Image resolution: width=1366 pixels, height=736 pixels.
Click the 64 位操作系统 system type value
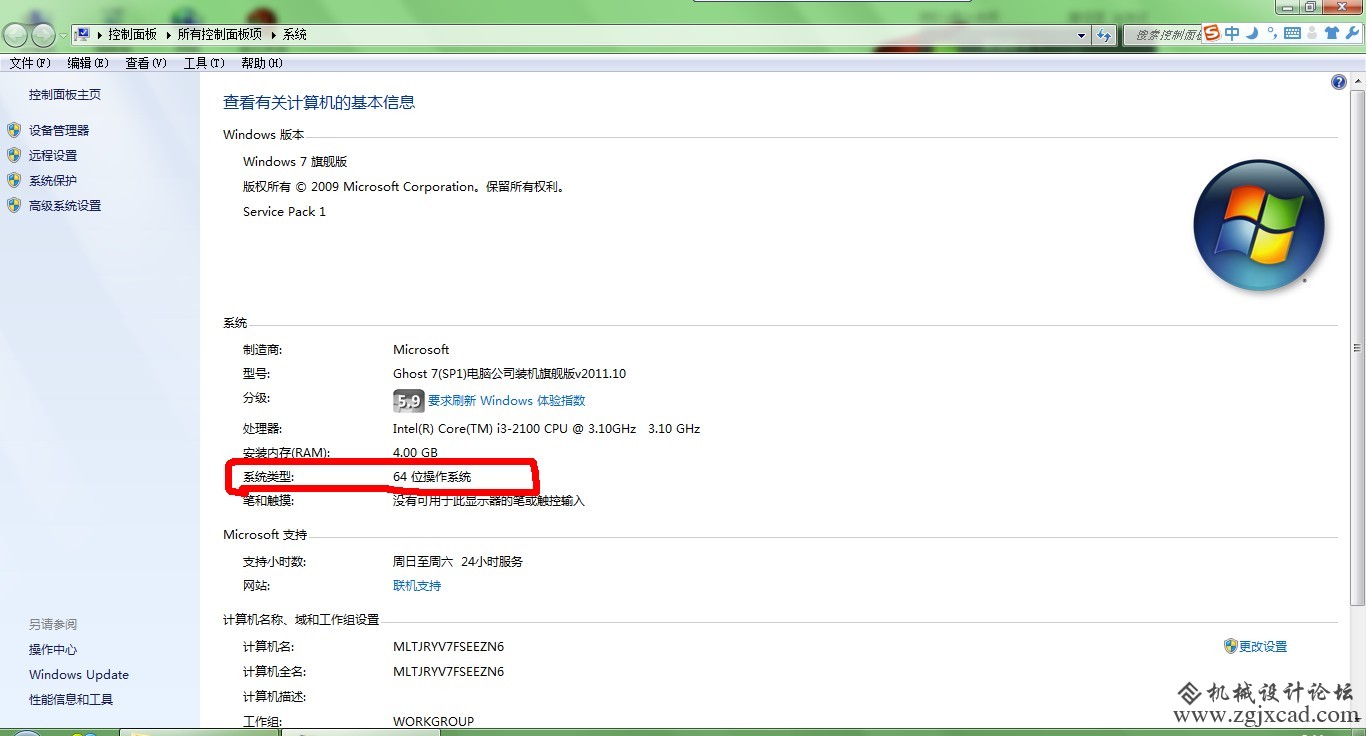(x=432, y=477)
